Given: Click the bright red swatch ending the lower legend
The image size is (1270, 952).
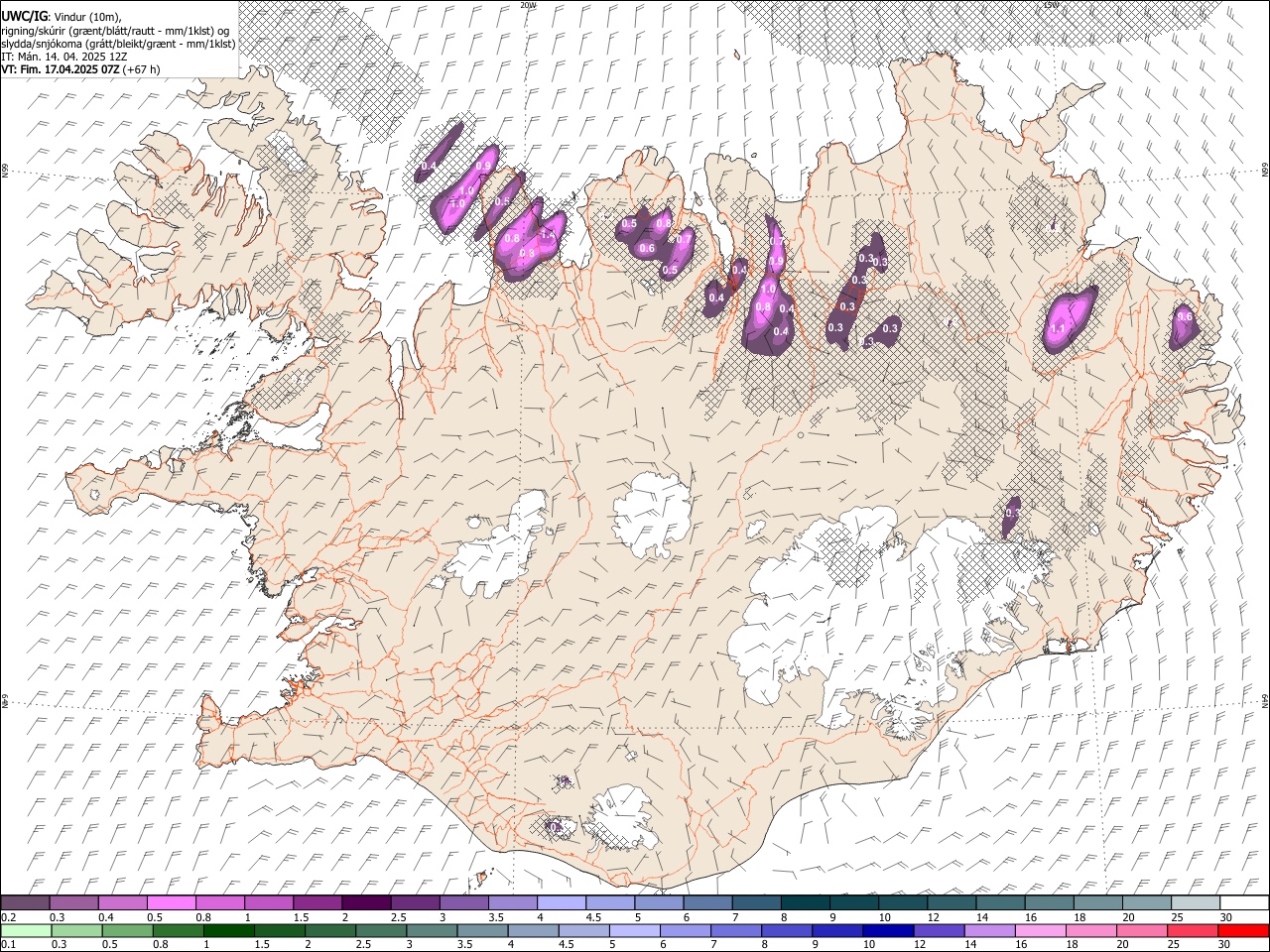Looking at the screenshot, I should coord(1243,931).
